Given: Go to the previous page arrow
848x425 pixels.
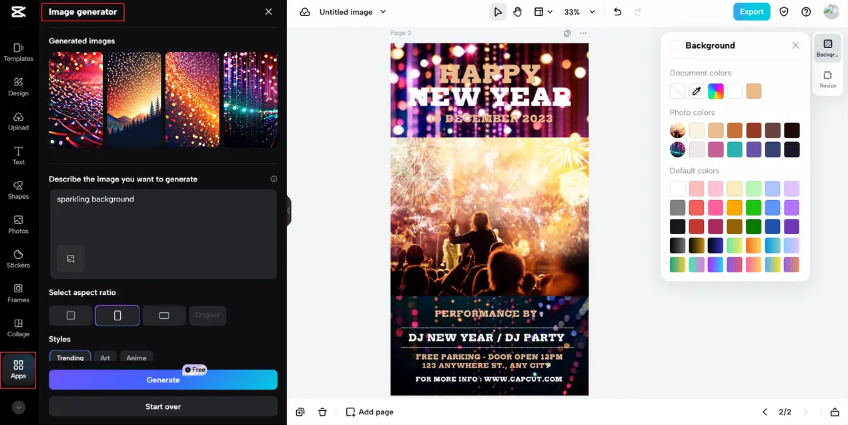Looking at the screenshot, I should point(765,412).
